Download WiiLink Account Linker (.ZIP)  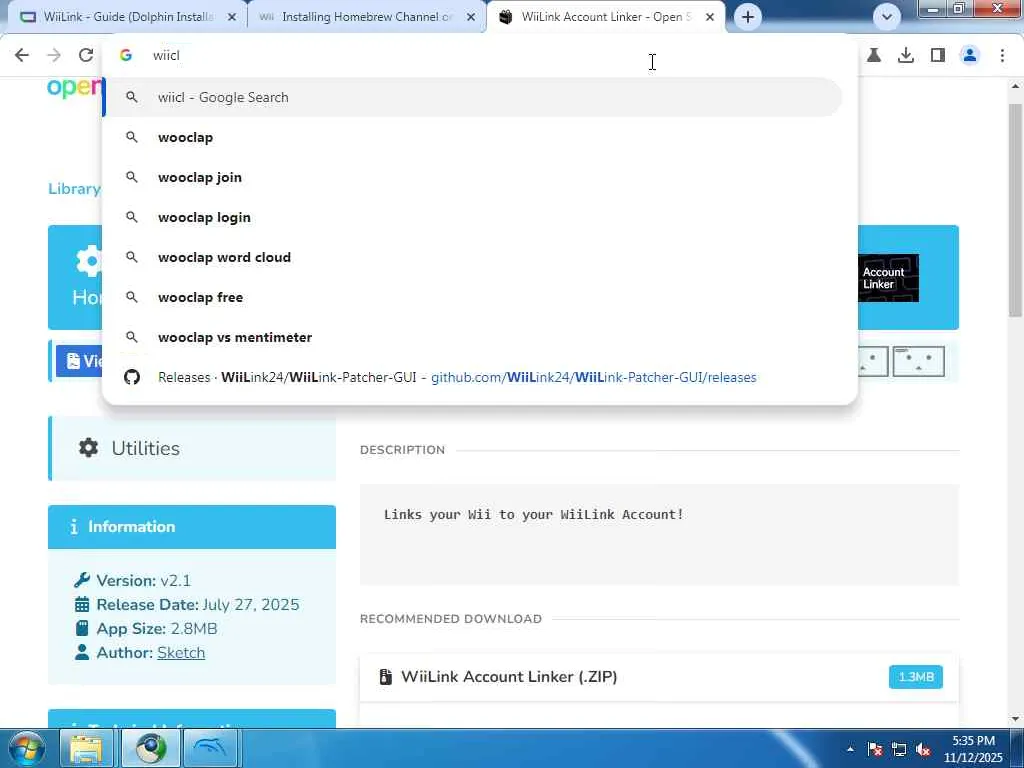coord(509,677)
